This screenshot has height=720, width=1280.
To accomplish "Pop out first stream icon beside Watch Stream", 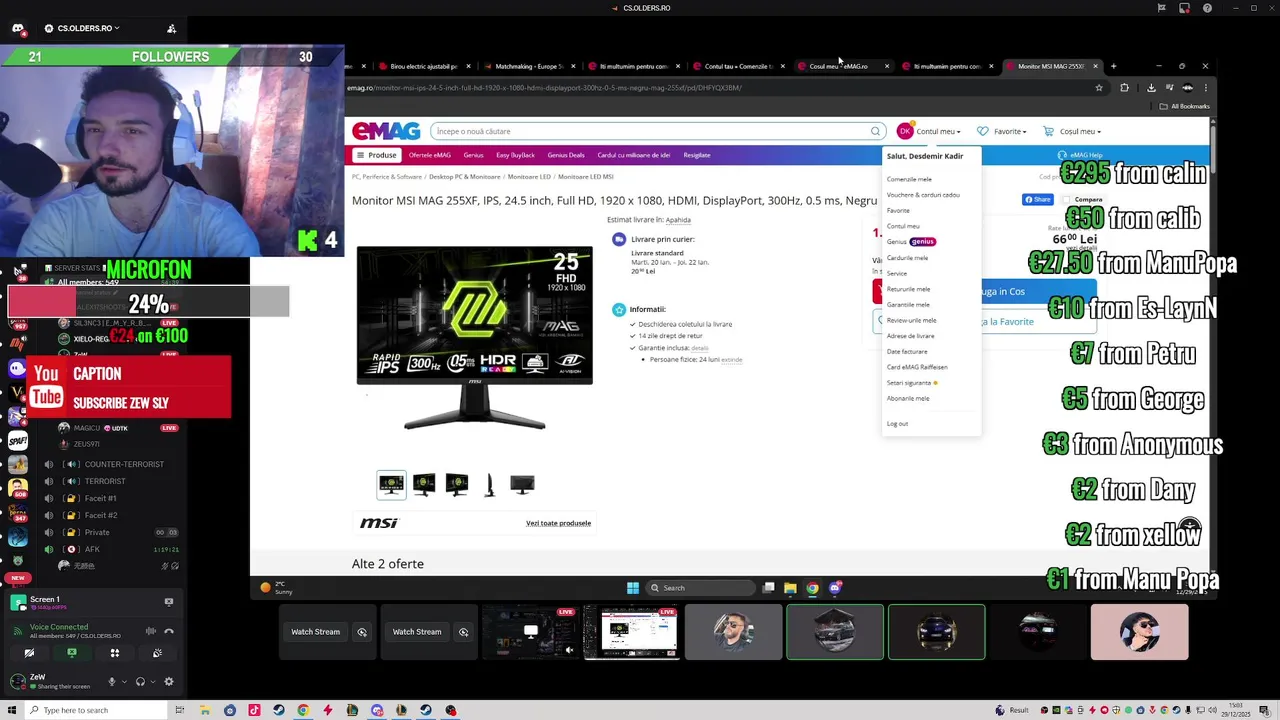I will pyautogui.click(x=362, y=632).
